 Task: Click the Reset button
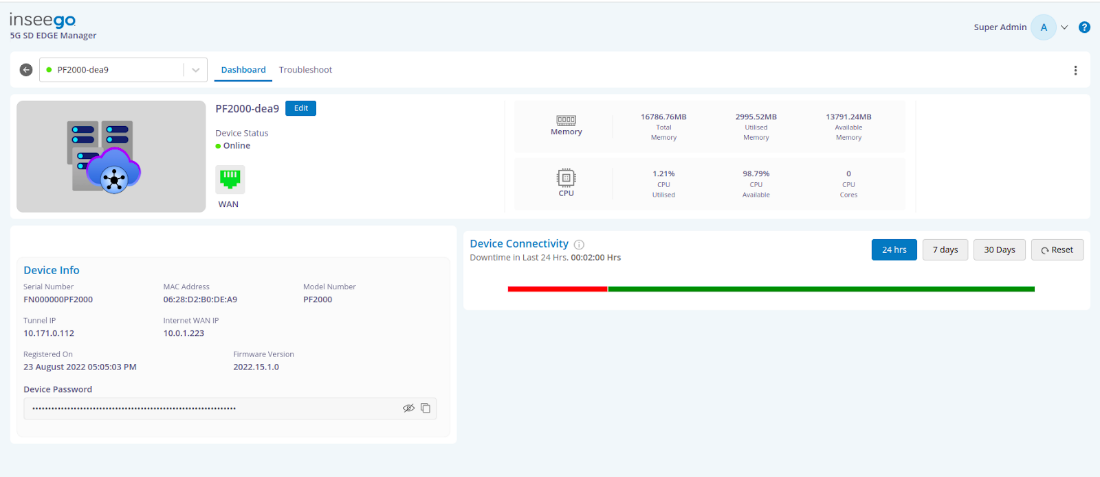[1057, 250]
